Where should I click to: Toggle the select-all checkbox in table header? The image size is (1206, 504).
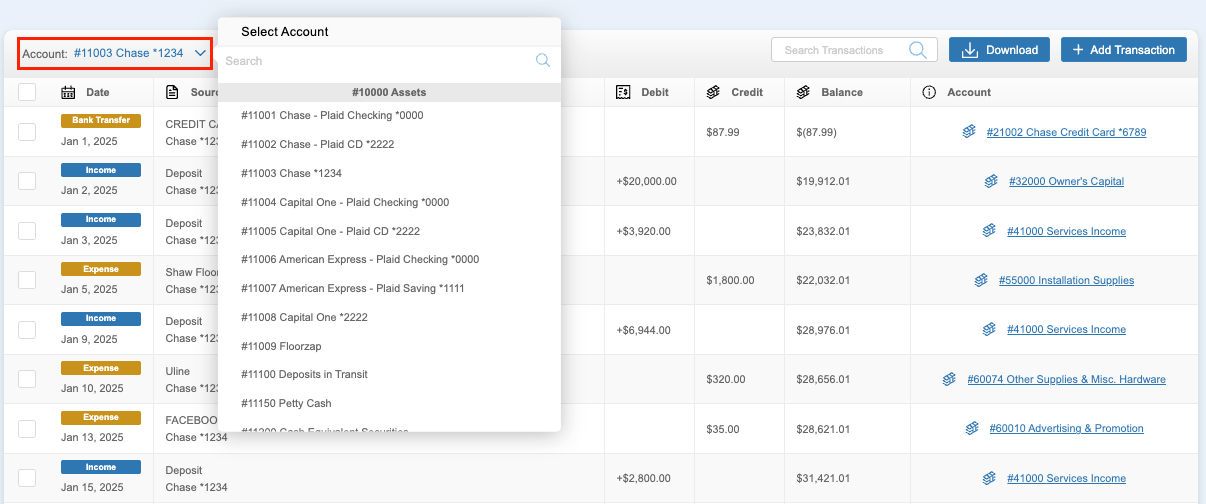[x=27, y=92]
